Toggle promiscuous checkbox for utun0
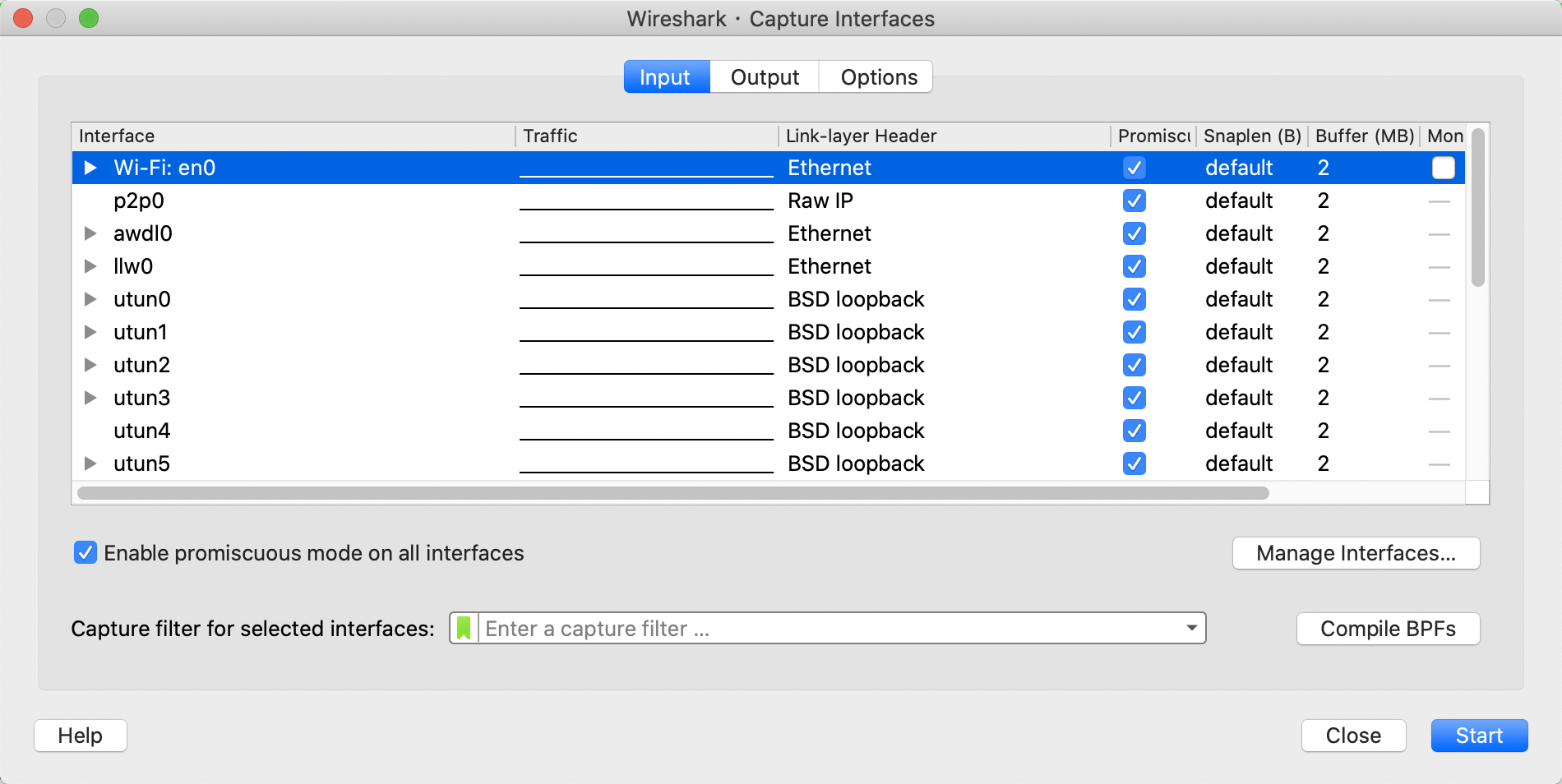This screenshot has height=784, width=1562. pyautogui.click(x=1135, y=299)
